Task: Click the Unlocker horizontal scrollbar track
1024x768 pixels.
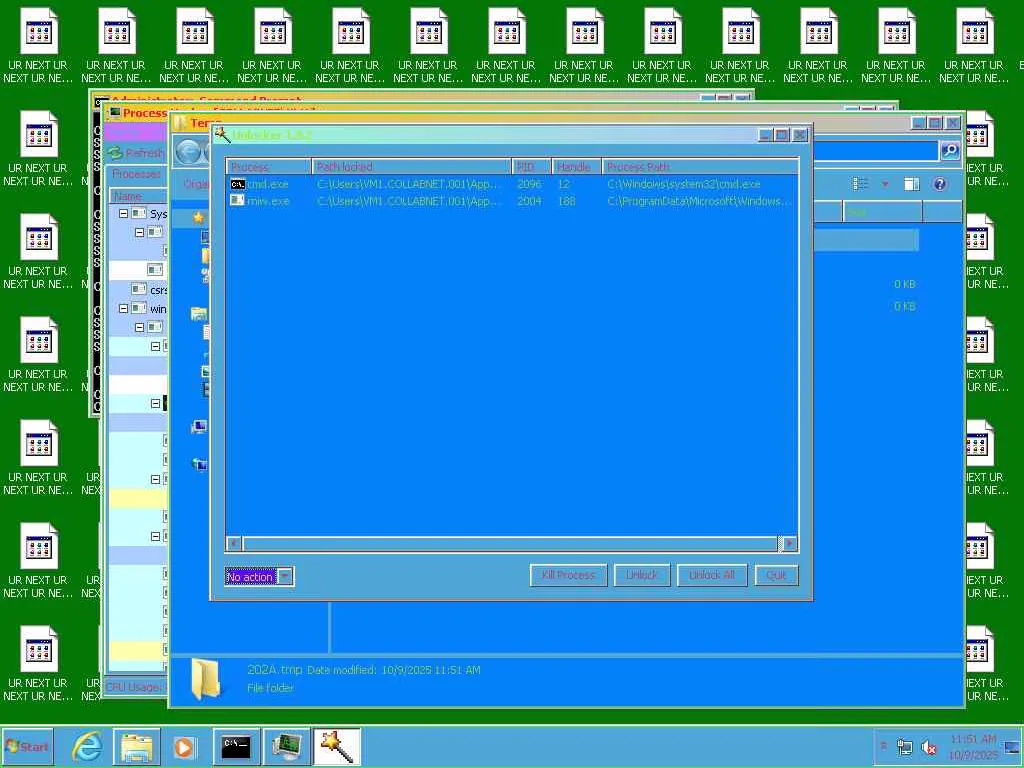Action: pos(510,543)
